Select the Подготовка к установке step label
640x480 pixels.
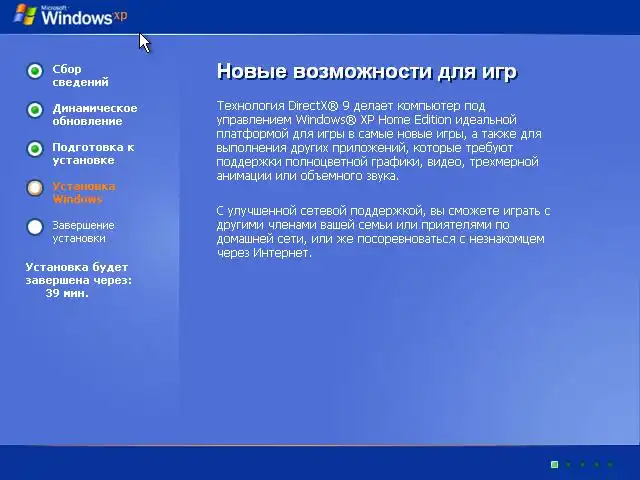pyautogui.click(x=93, y=153)
